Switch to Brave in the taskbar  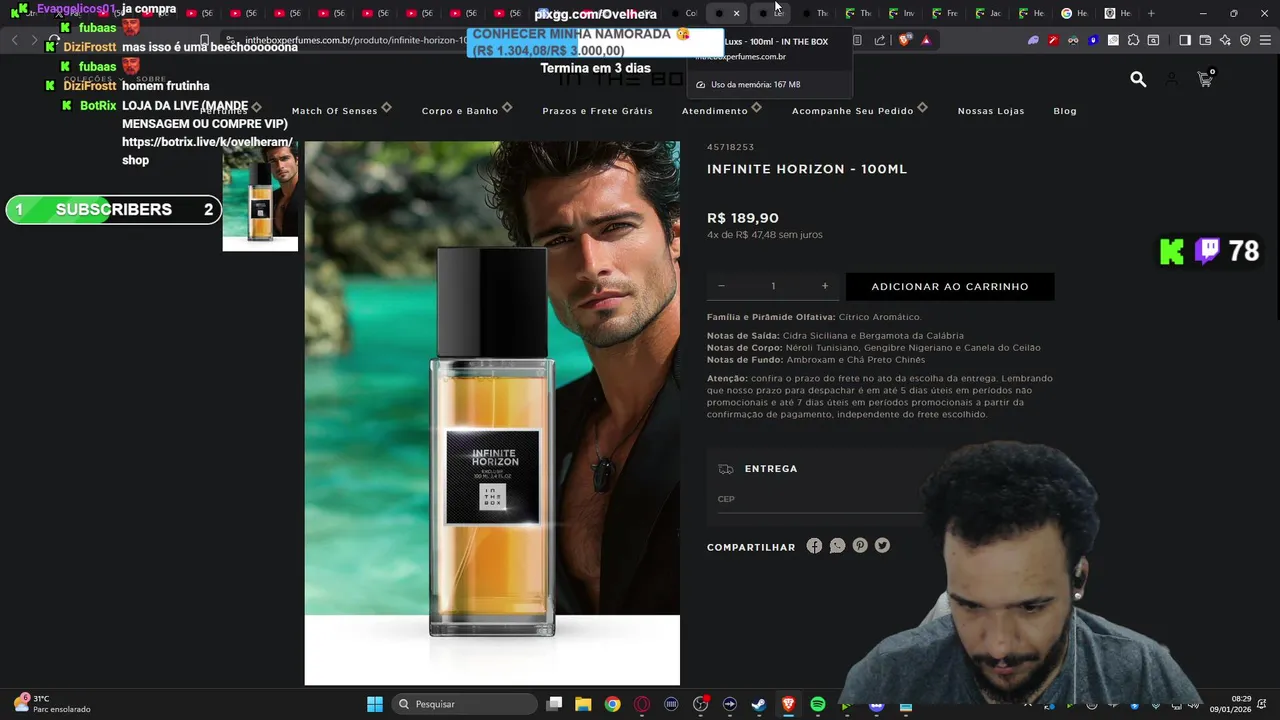tap(788, 704)
